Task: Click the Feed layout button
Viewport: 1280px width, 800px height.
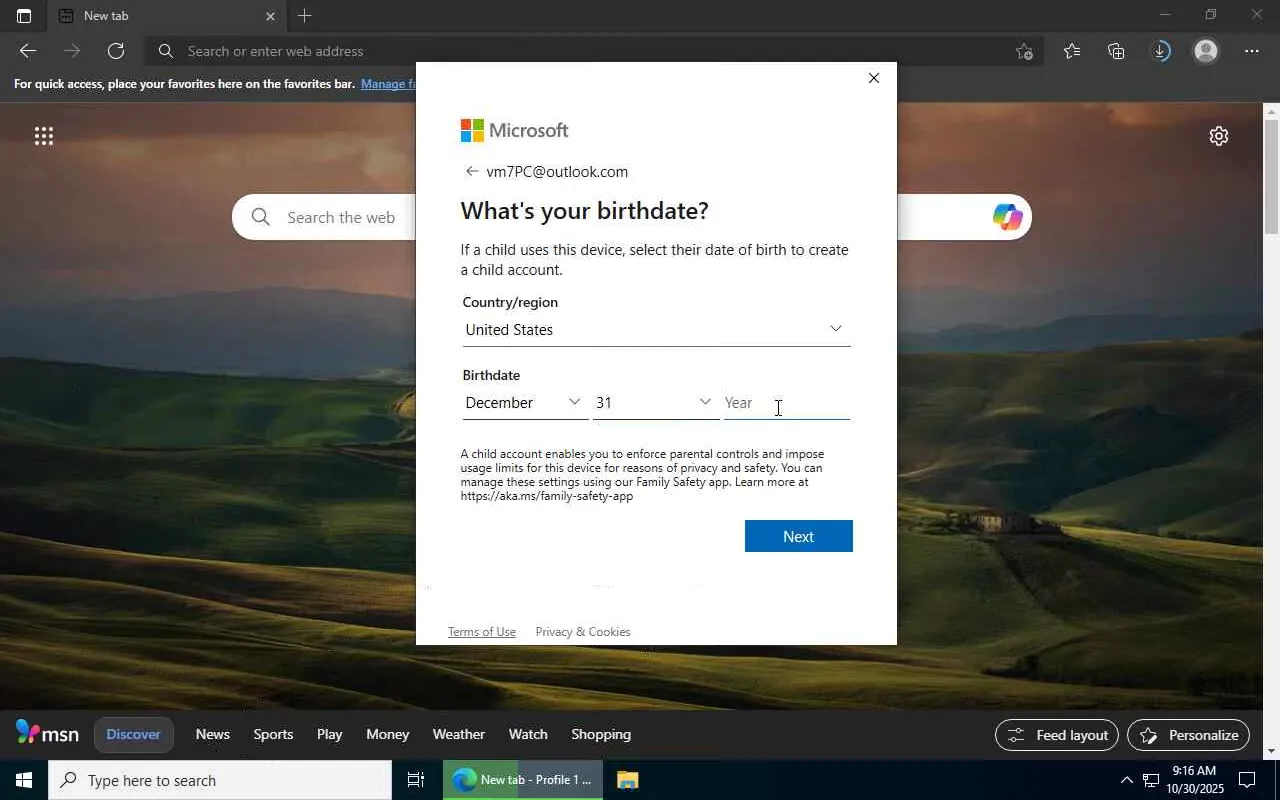Action: [1056, 735]
